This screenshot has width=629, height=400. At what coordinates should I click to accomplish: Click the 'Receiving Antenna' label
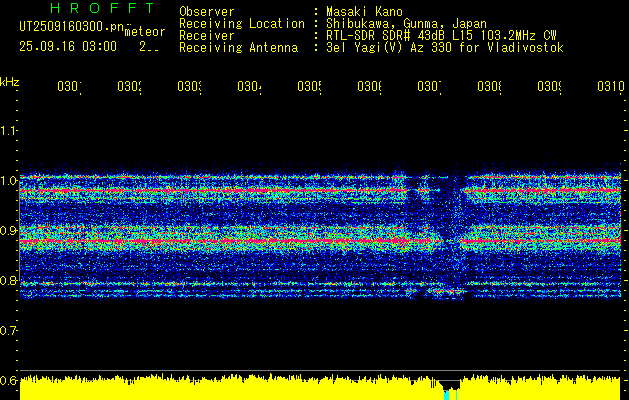239,48
